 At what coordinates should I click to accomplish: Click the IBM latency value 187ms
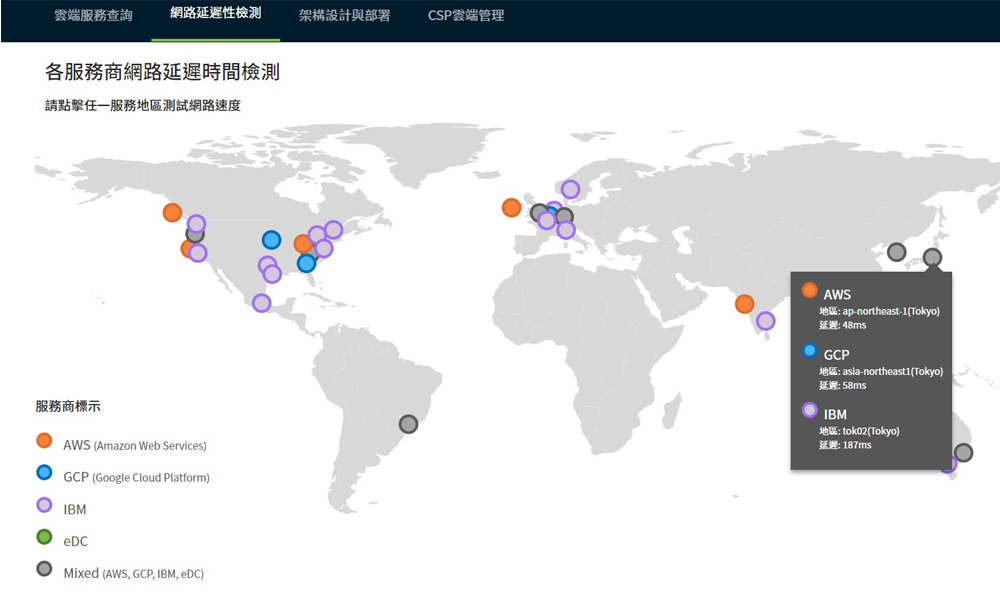click(857, 445)
